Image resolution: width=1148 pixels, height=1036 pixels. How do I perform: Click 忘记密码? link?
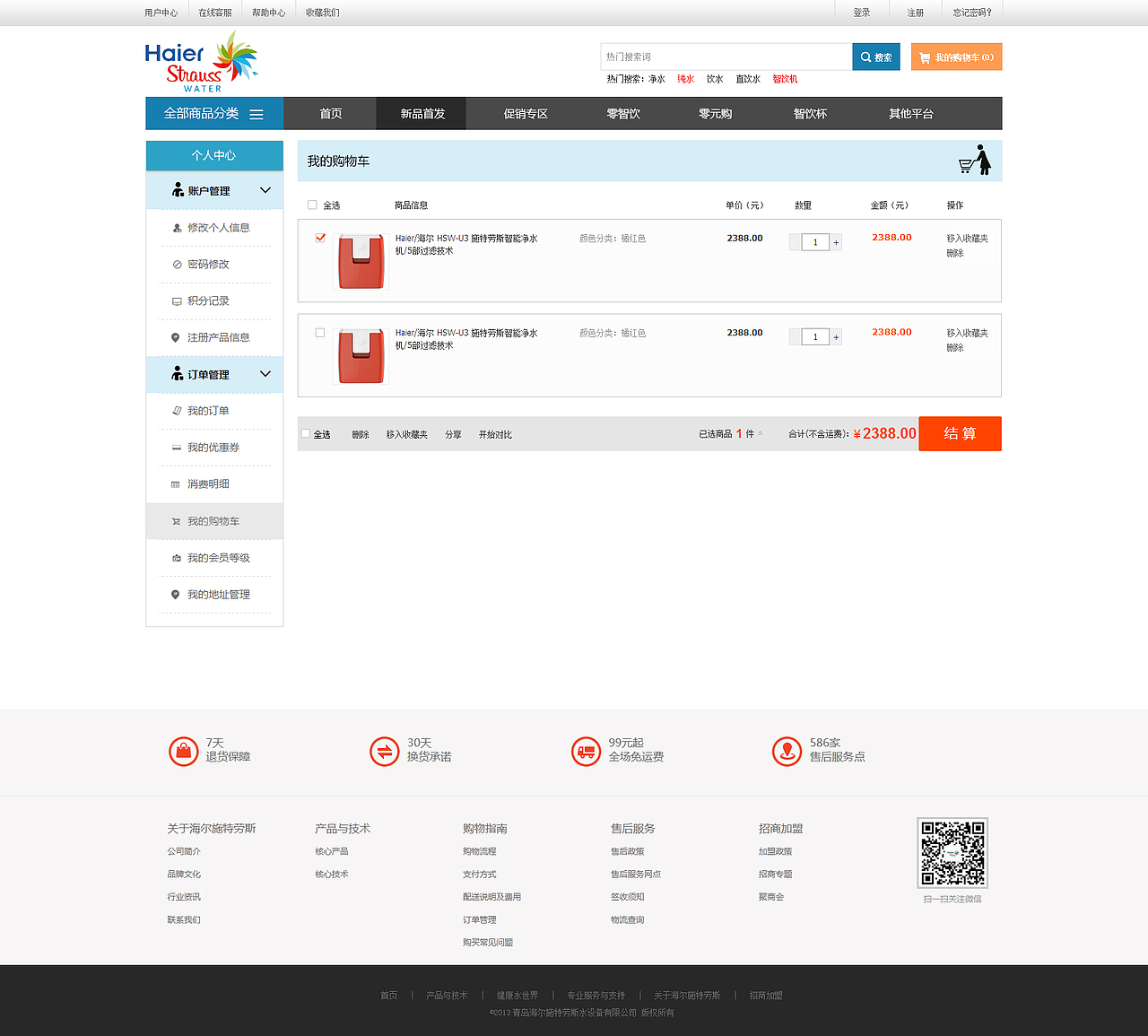tap(972, 13)
